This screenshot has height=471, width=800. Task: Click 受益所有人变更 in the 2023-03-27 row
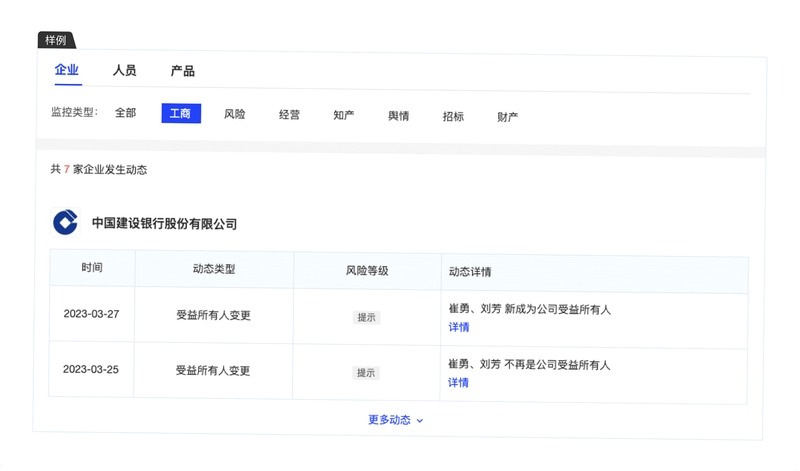[x=213, y=315]
